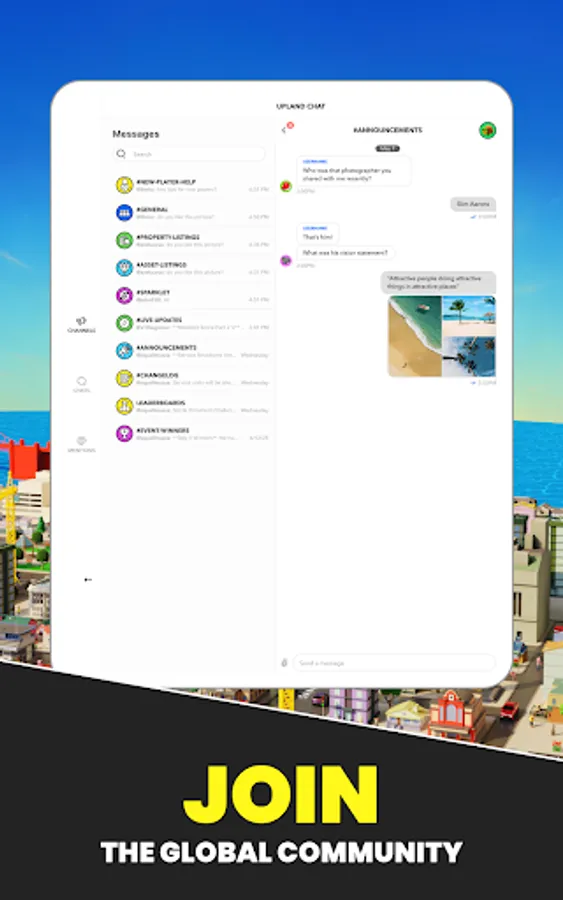The width and height of the screenshot is (563, 900).
Task: Click the #ANNOUNCEMENTS chat header title
Action: pos(387,130)
